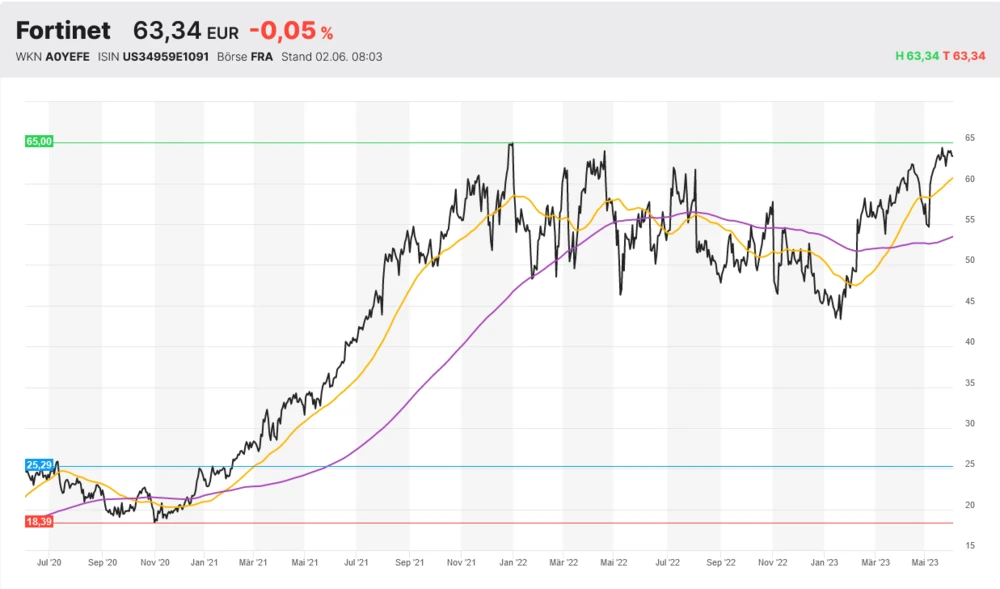Click the Mai '23 time axis label
Screen dimensions: 1000x589
[926, 564]
